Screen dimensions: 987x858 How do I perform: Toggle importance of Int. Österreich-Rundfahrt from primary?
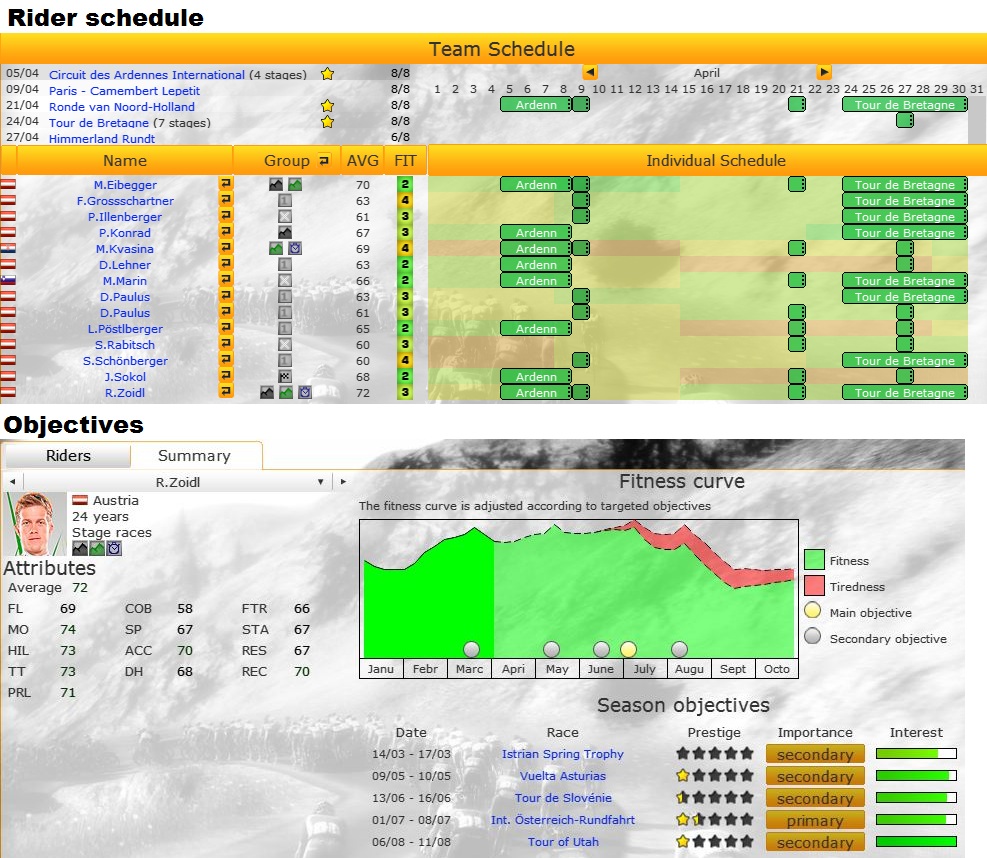(815, 821)
